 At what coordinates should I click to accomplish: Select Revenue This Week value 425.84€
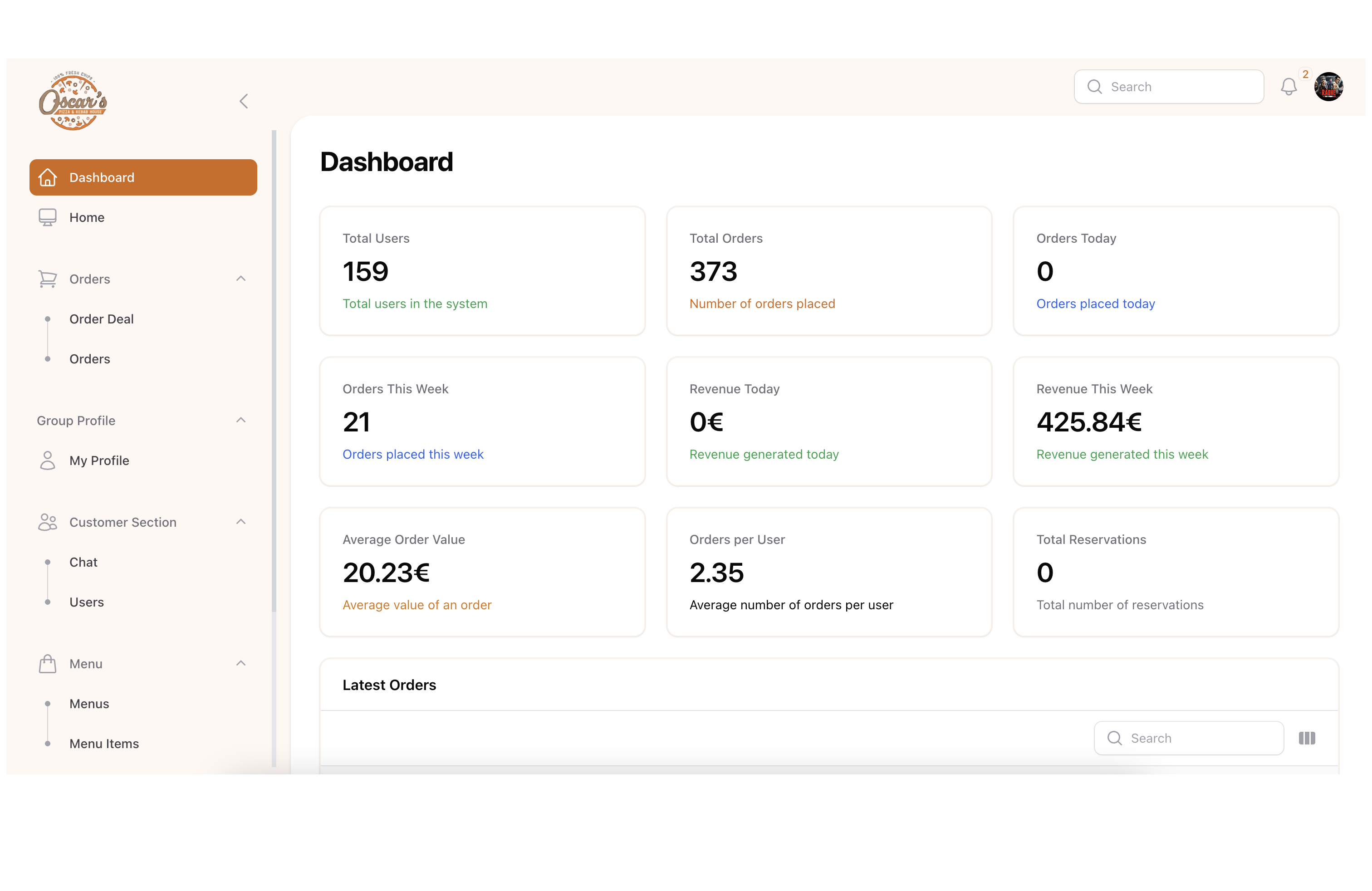tap(1089, 422)
